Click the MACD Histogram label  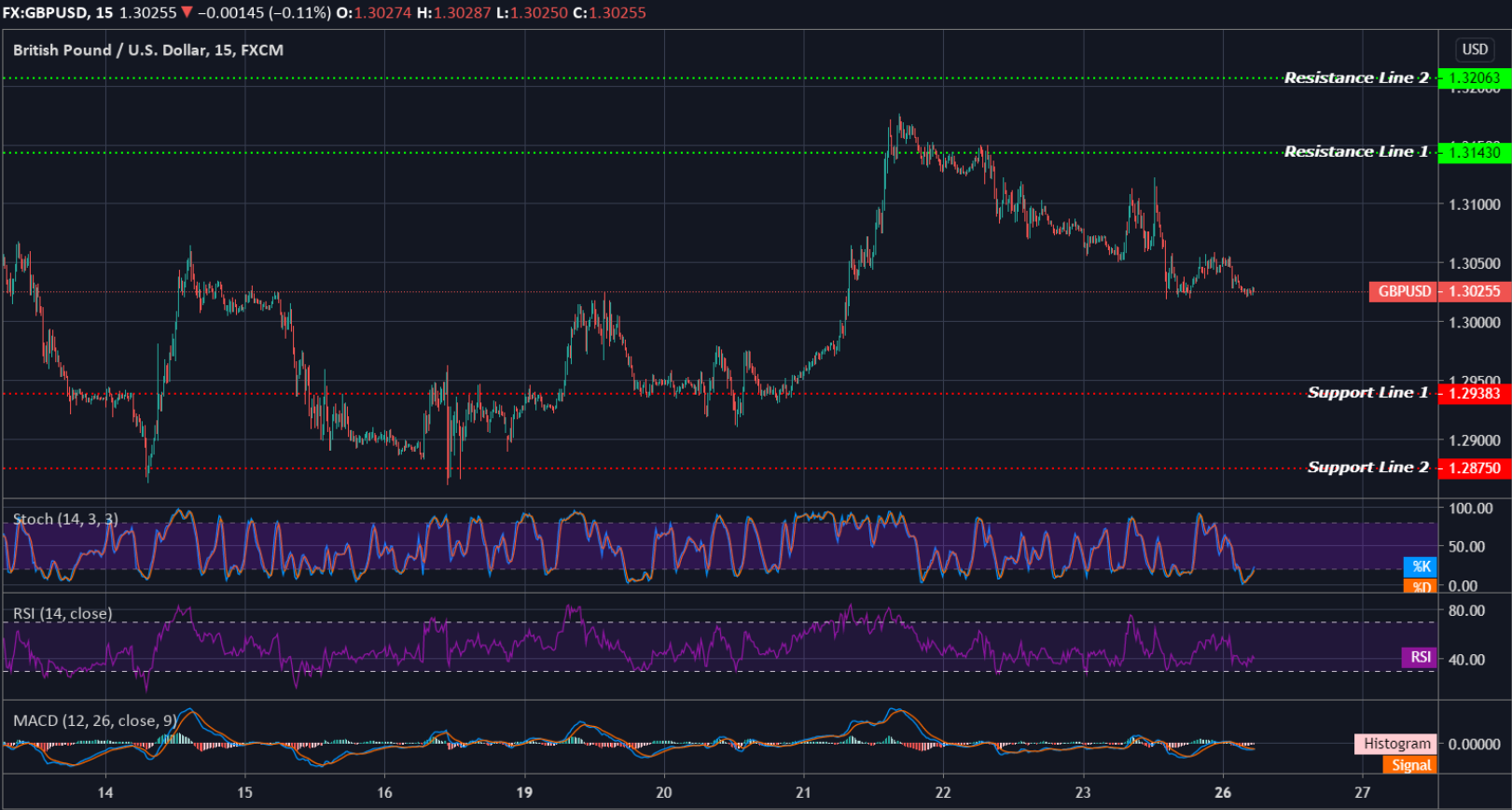click(x=1396, y=744)
